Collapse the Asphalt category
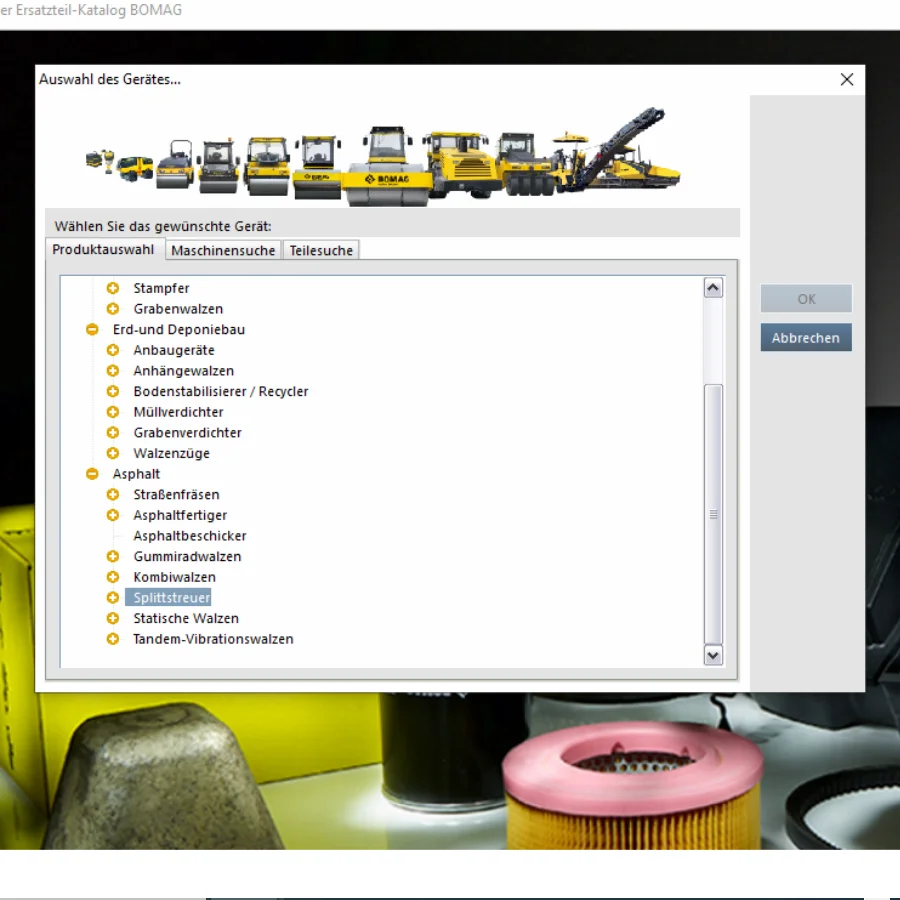 [x=92, y=474]
